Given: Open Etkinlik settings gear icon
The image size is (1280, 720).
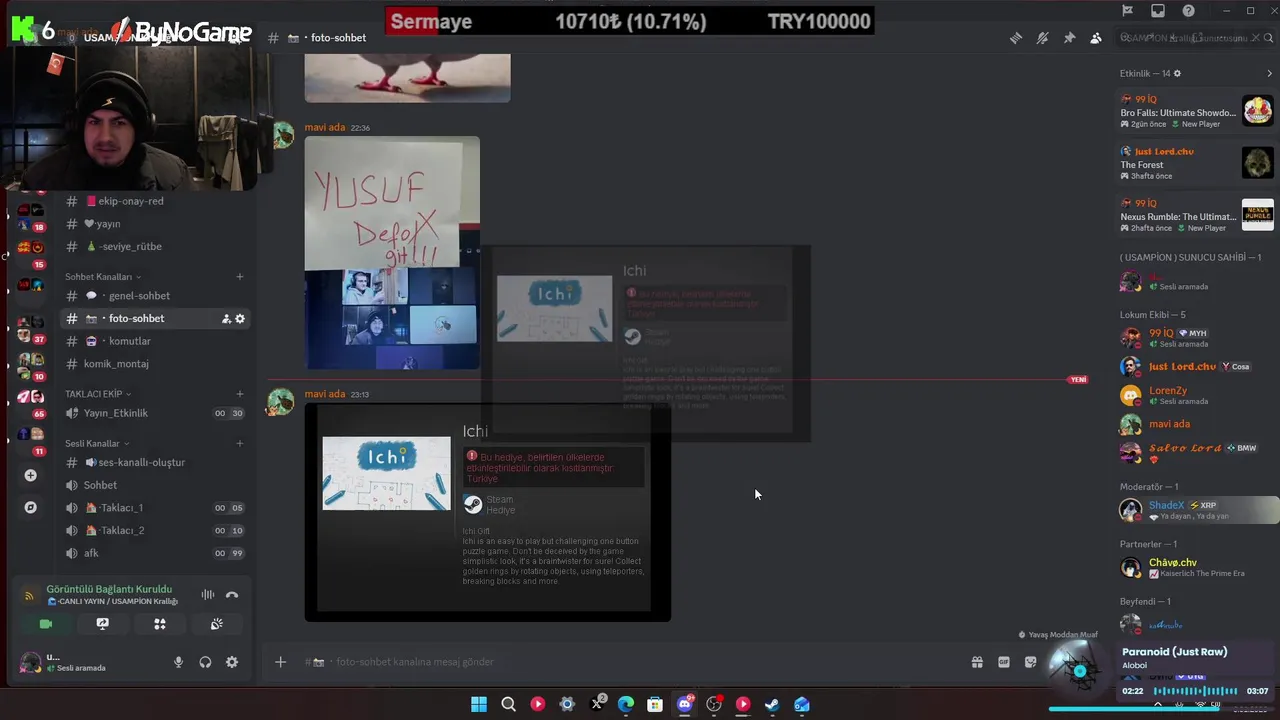Looking at the screenshot, I should pyautogui.click(x=1177, y=74).
